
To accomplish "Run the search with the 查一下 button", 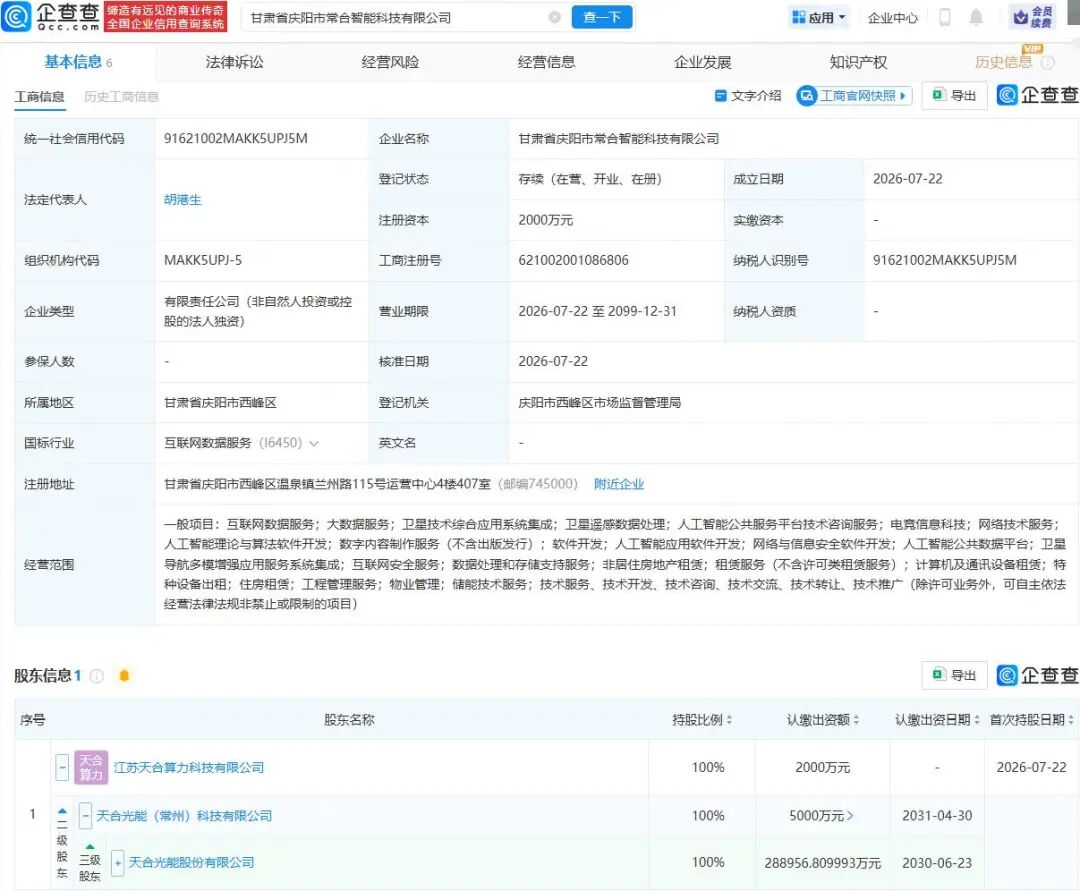I will [x=601, y=17].
